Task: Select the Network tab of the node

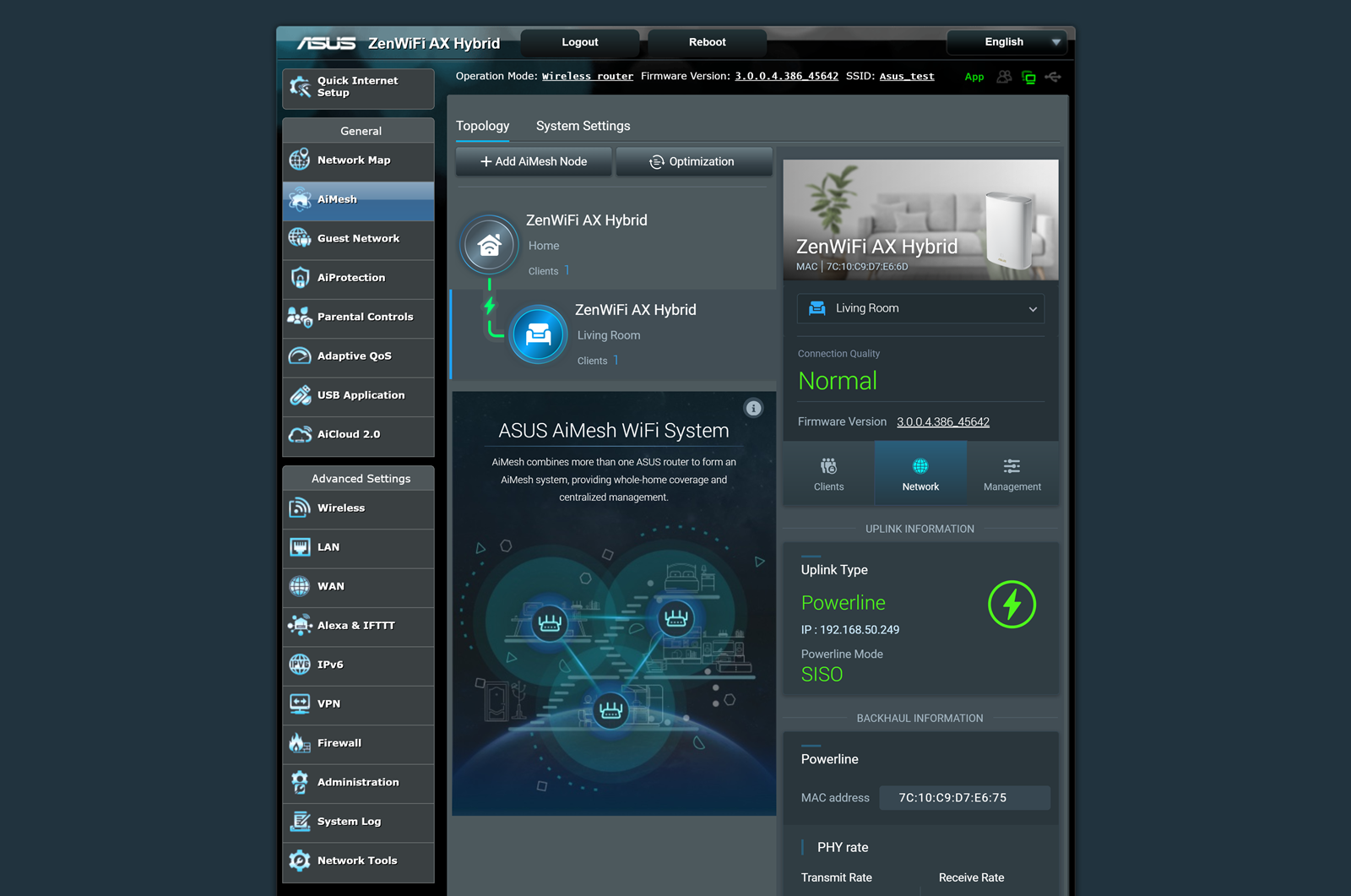Action: 920,474
